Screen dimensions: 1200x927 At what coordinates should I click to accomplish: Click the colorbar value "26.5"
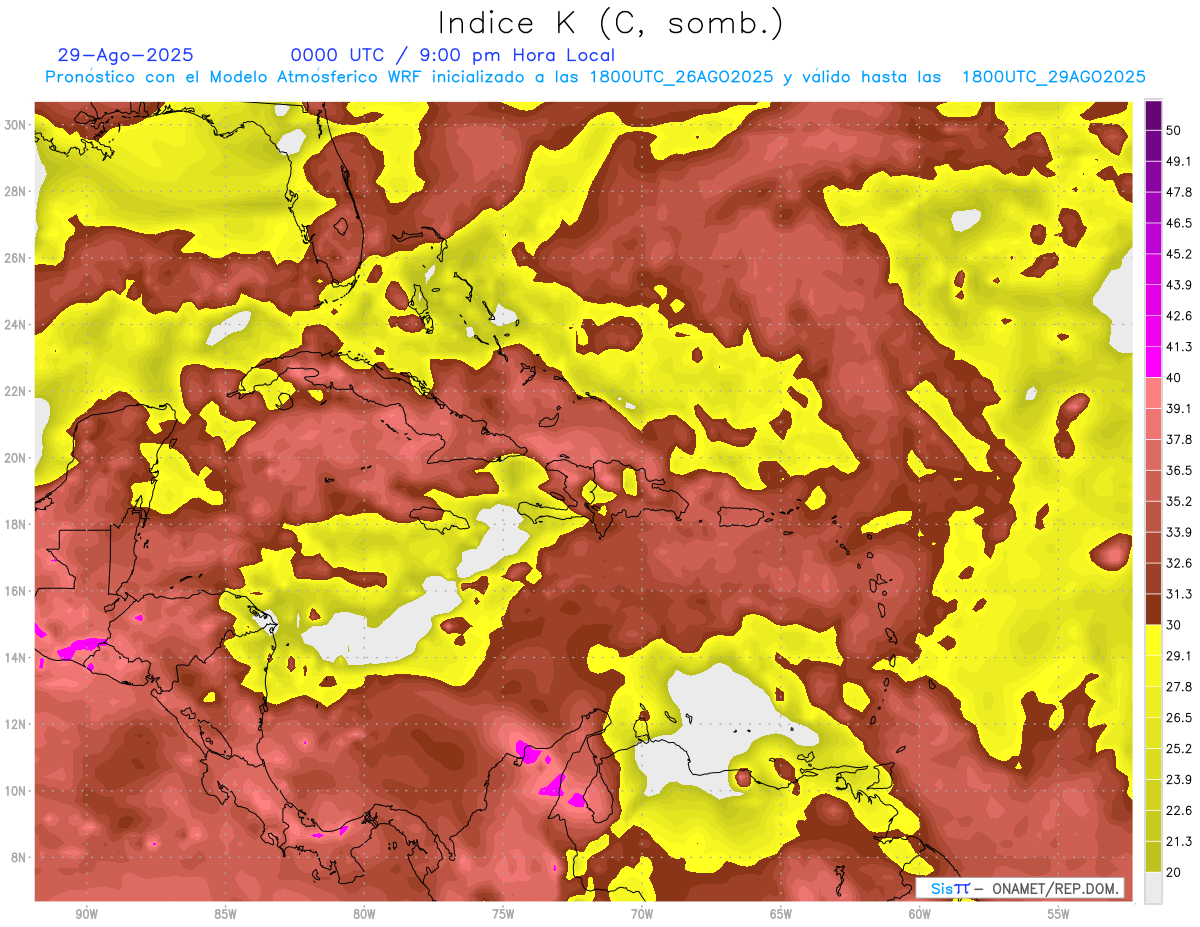[x=1178, y=718]
